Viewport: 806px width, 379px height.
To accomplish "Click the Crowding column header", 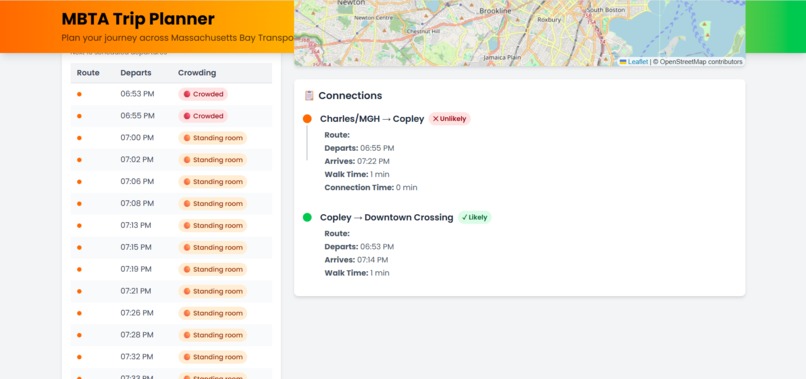I will 197,73.
